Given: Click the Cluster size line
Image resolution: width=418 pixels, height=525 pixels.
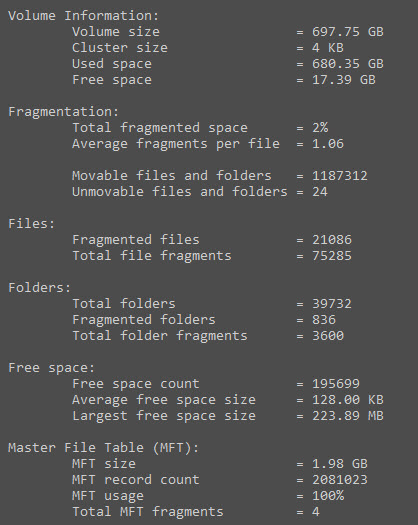Looking at the screenshot, I should click(x=208, y=48).
